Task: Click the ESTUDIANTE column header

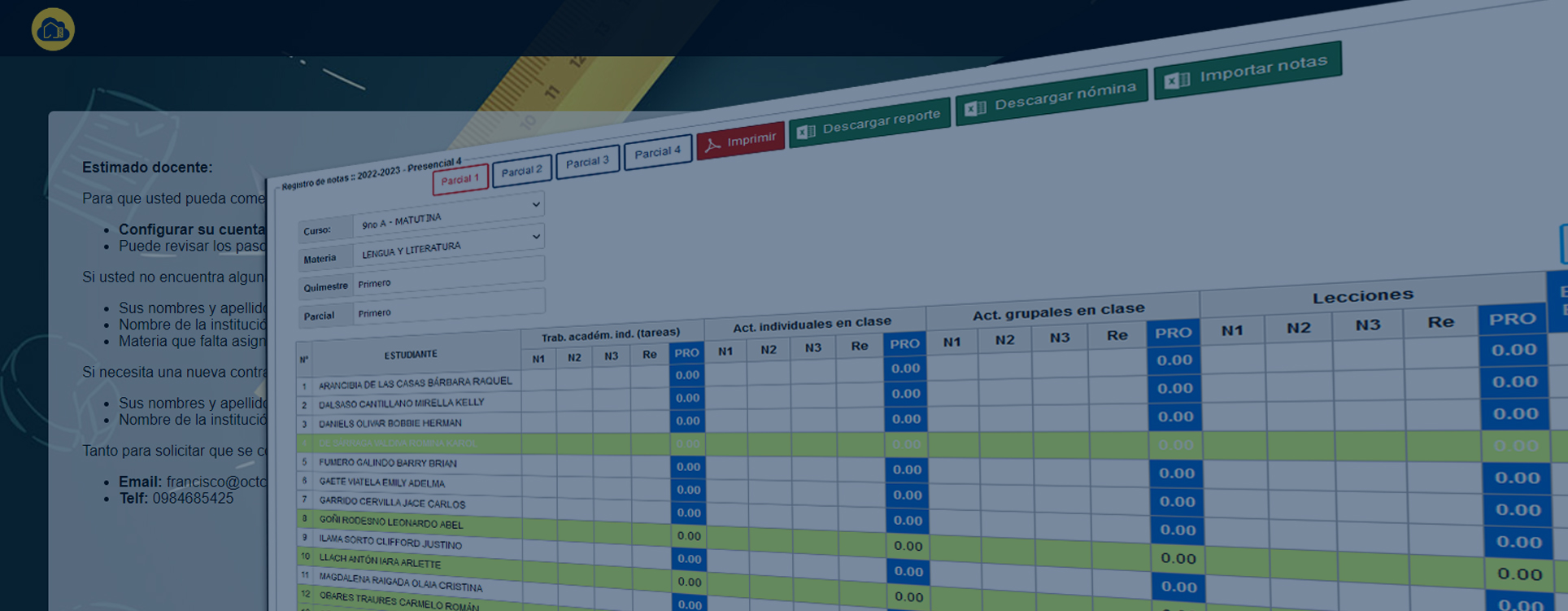Action: 411,355
